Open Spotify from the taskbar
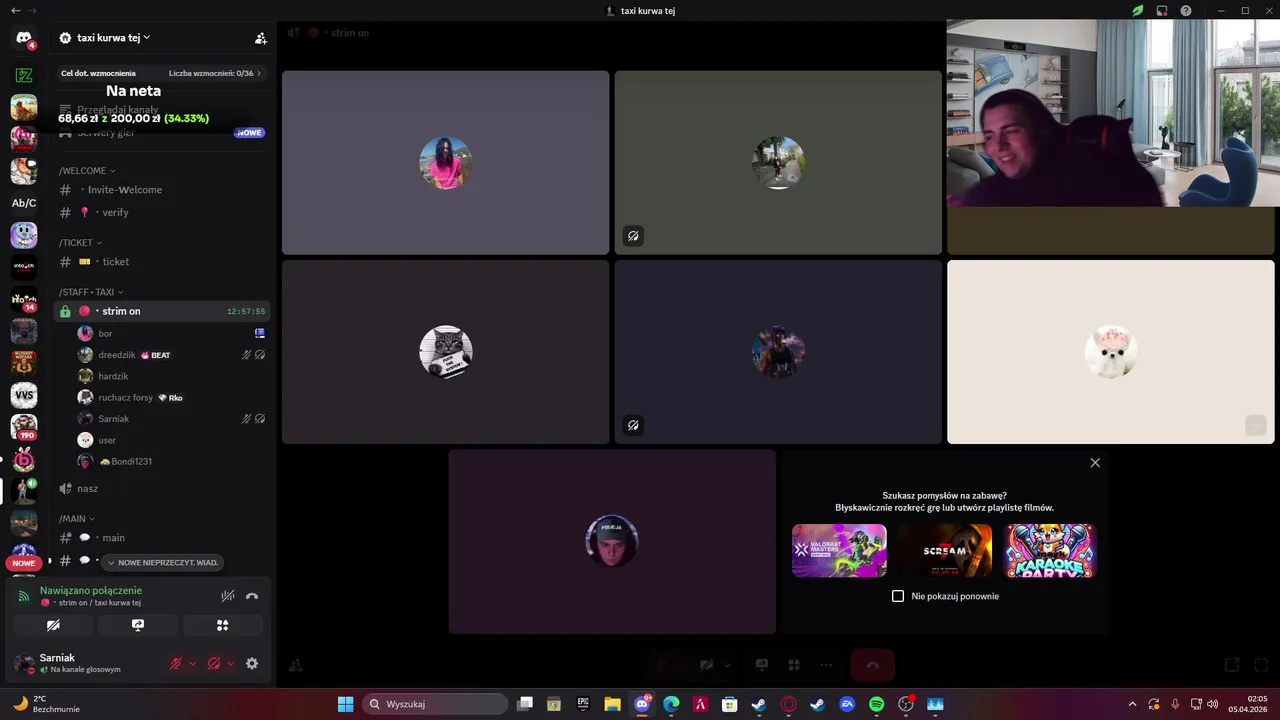The image size is (1280, 720). pyautogui.click(x=877, y=704)
